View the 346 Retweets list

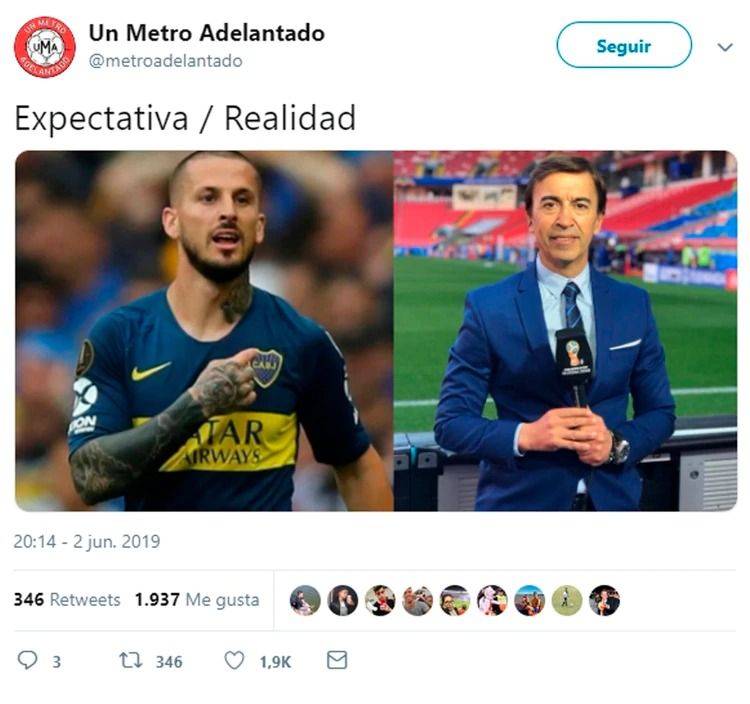[x=67, y=599]
